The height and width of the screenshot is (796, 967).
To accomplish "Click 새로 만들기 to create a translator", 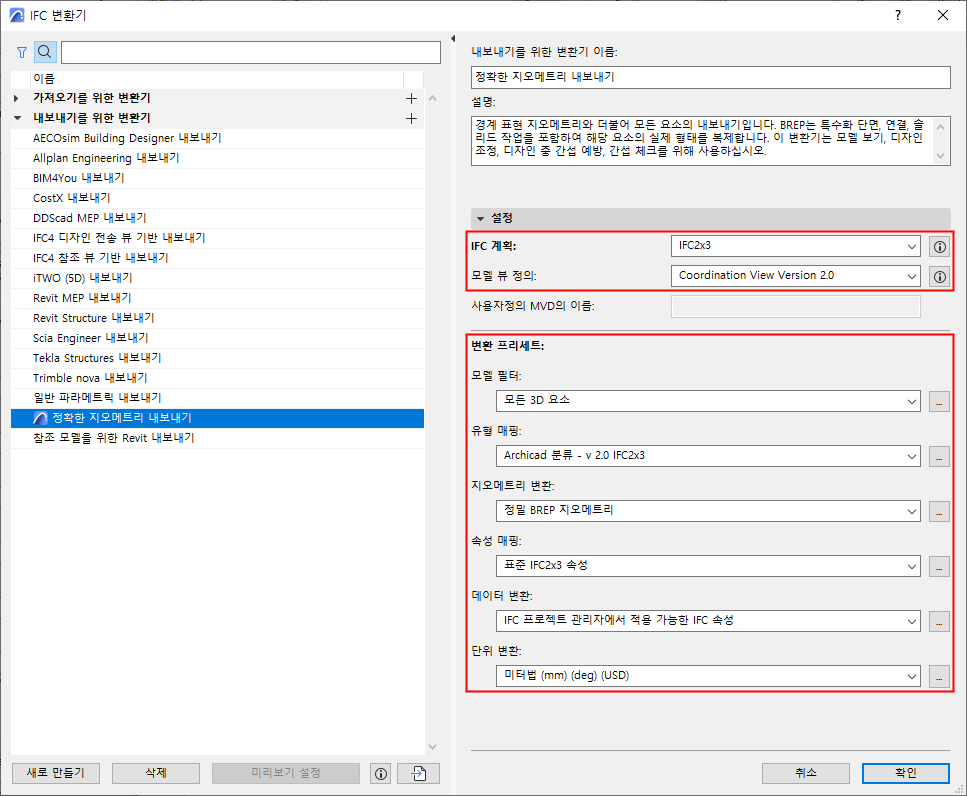I will [x=55, y=772].
